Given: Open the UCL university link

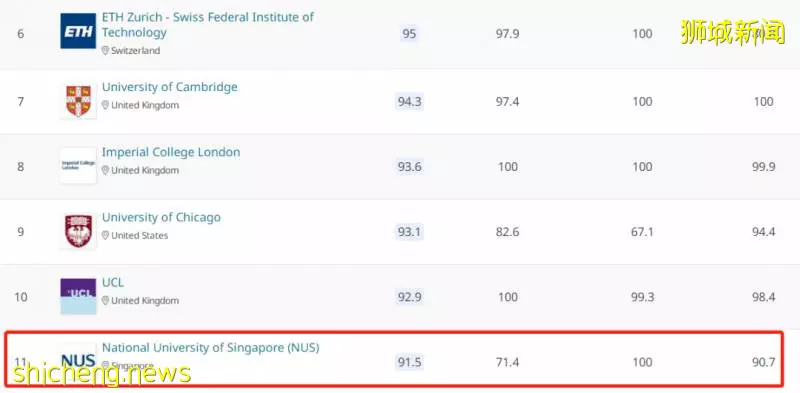Looking at the screenshot, I should tap(113, 282).
